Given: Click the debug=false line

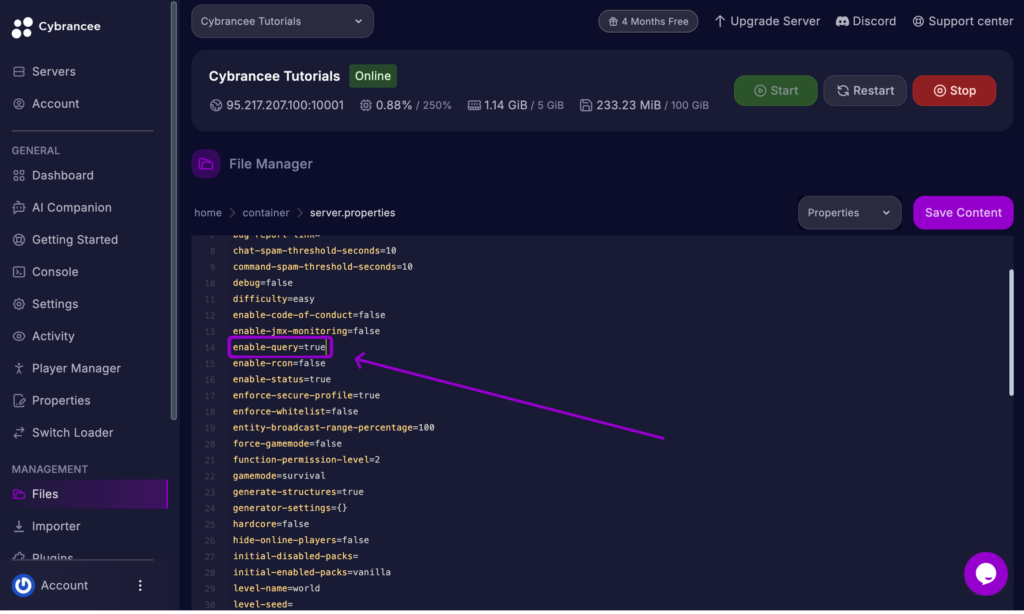Looking at the screenshot, I should click(263, 283).
